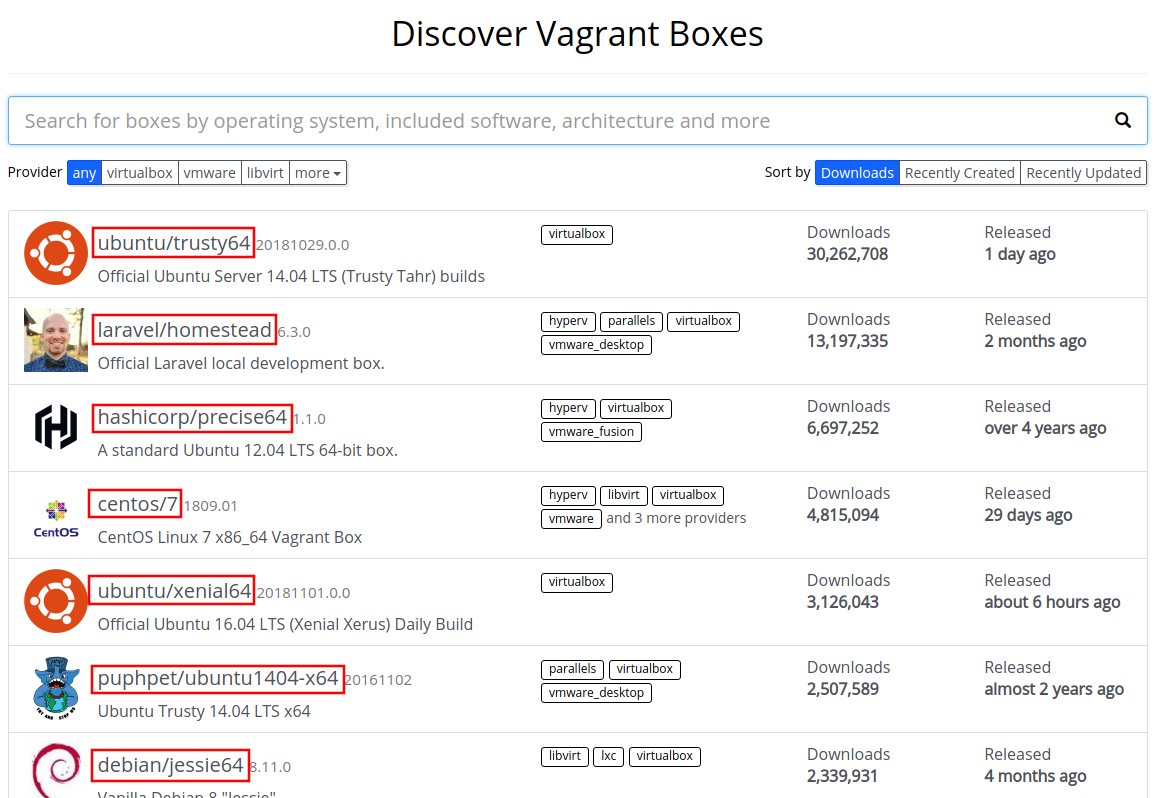
Task: Click the search magnifier icon
Action: coord(1122,120)
